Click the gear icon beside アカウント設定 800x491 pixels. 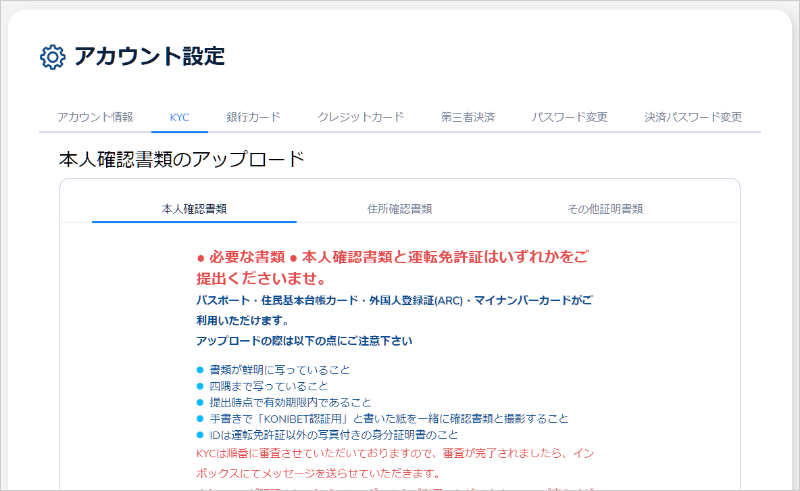52,57
